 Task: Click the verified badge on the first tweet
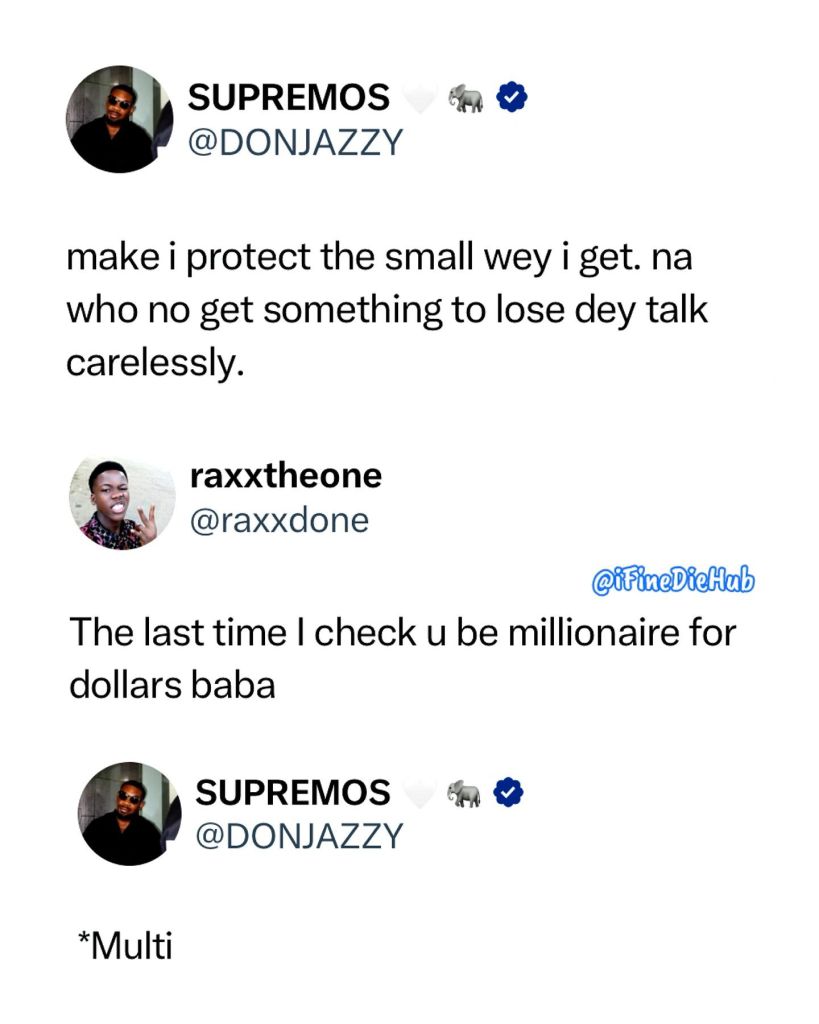[513, 98]
